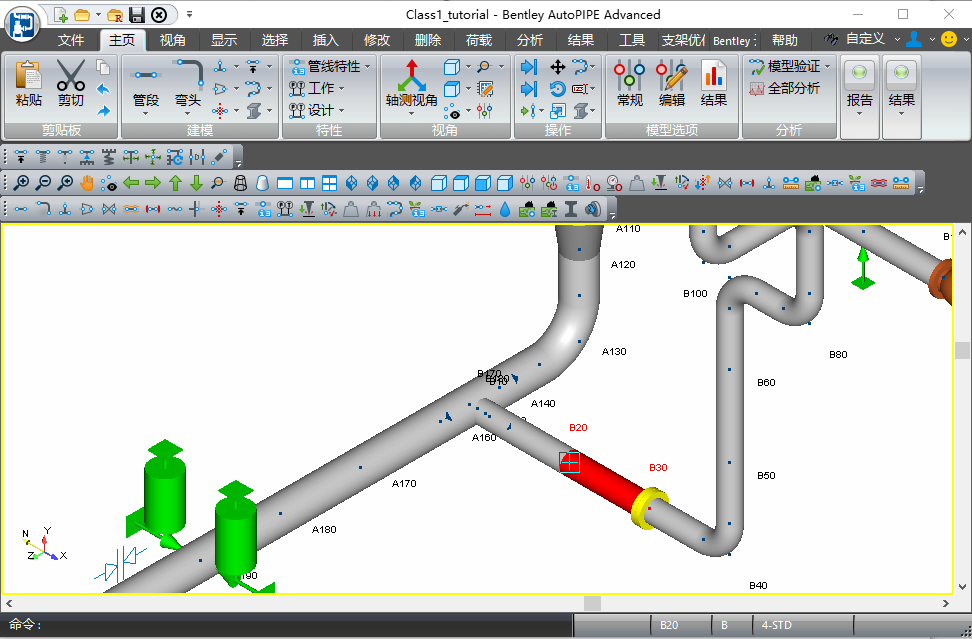Open 结果 model options with chart icon

(x=714, y=84)
